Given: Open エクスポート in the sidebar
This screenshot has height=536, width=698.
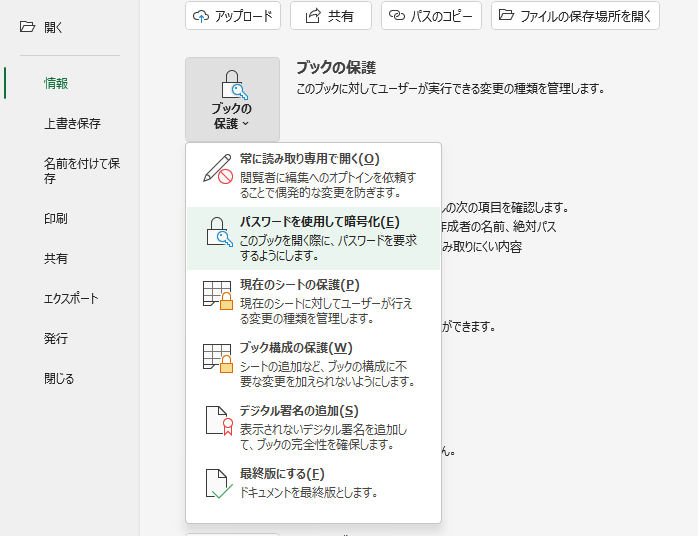Looking at the screenshot, I should [x=71, y=298].
